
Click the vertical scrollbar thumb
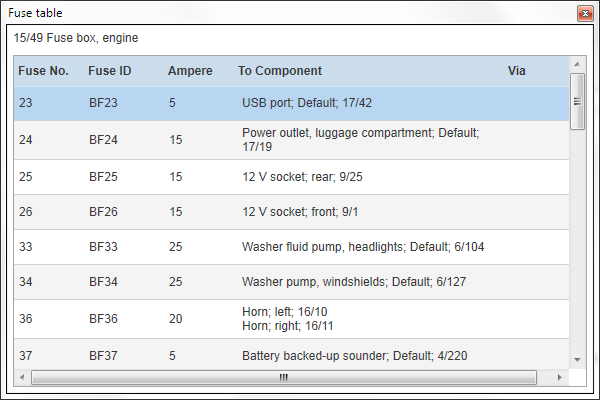577,102
